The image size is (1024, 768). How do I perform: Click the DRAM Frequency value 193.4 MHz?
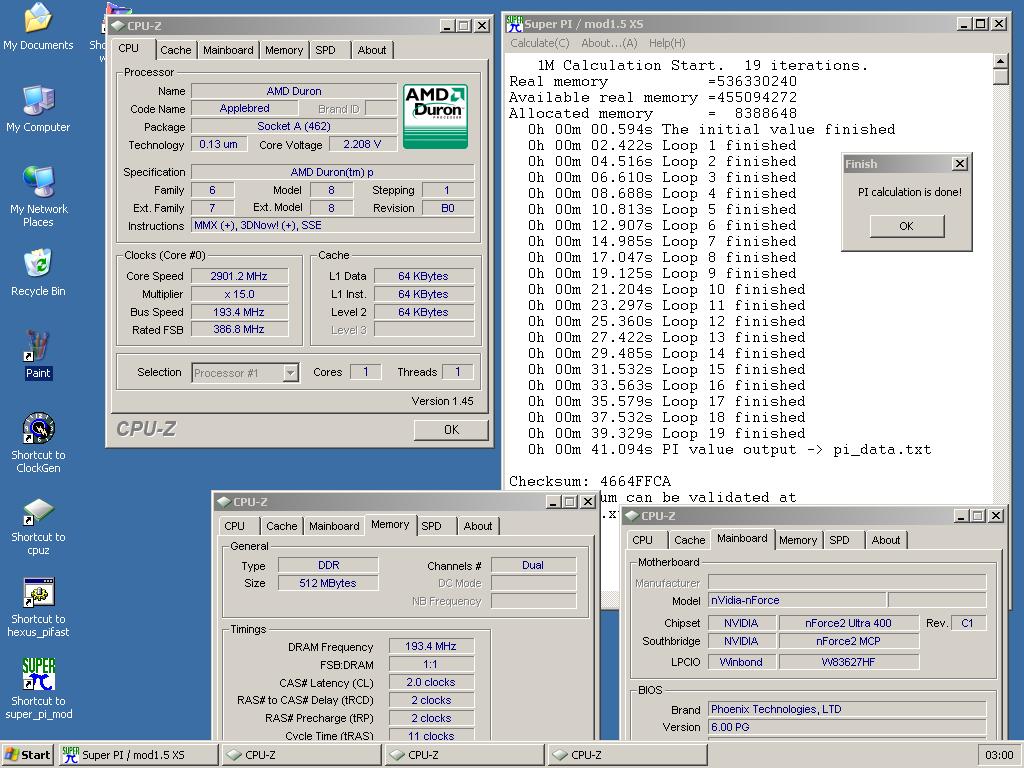point(431,647)
